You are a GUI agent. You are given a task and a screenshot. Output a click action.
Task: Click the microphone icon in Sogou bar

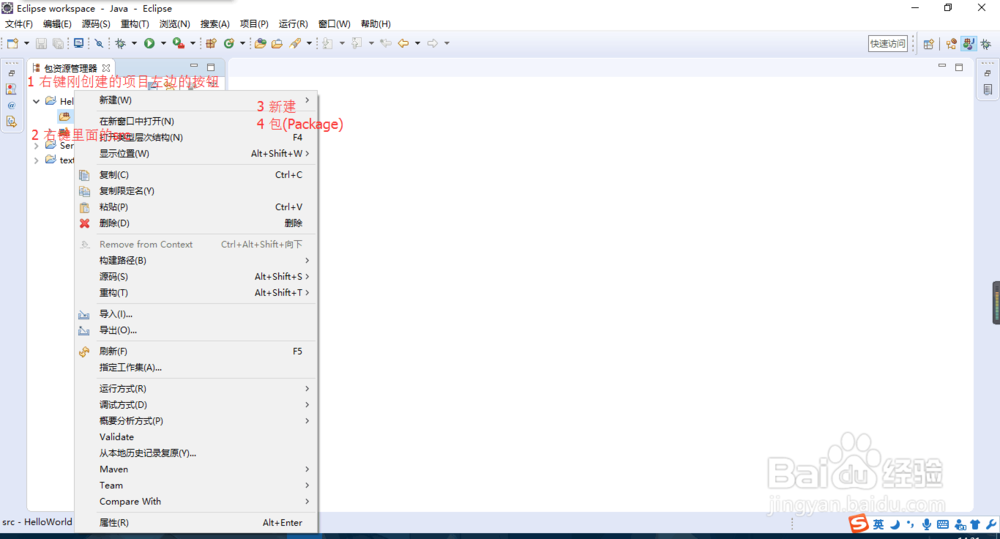pyautogui.click(x=926, y=524)
